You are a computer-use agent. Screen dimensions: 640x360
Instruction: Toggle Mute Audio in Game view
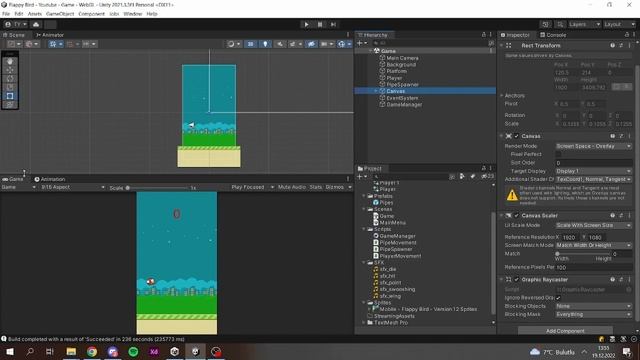coord(291,187)
